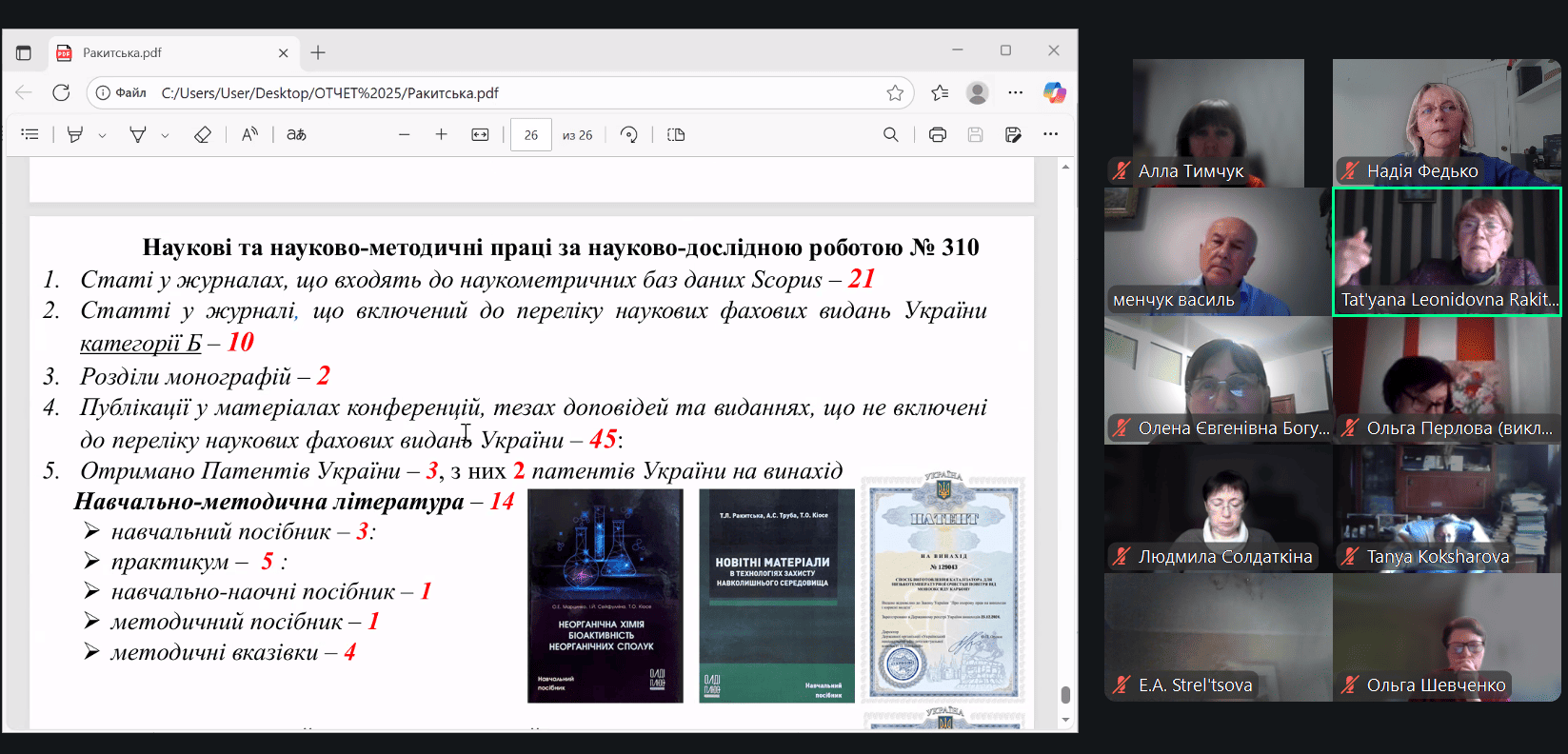The width and height of the screenshot is (1568, 754).
Task: Open the Edge settings and more menu
Action: pos(1016,92)
